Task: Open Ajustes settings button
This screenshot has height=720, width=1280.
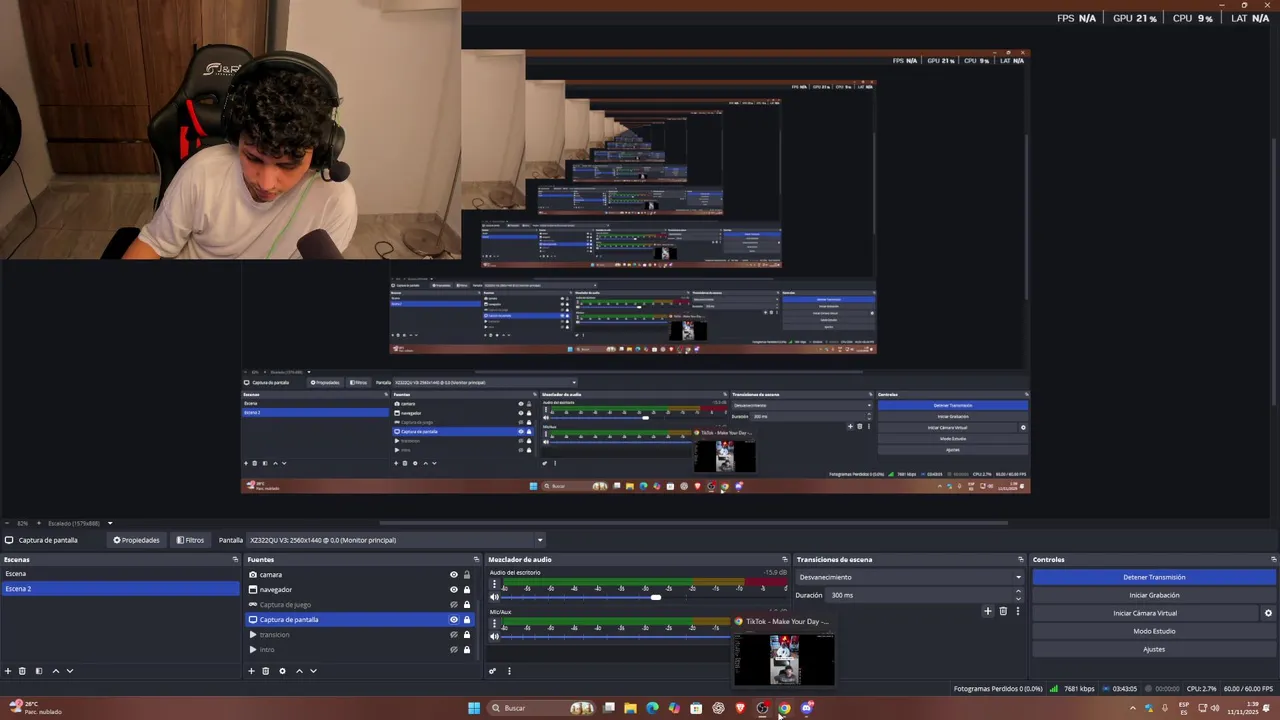Action: (x=1154, y=649)
